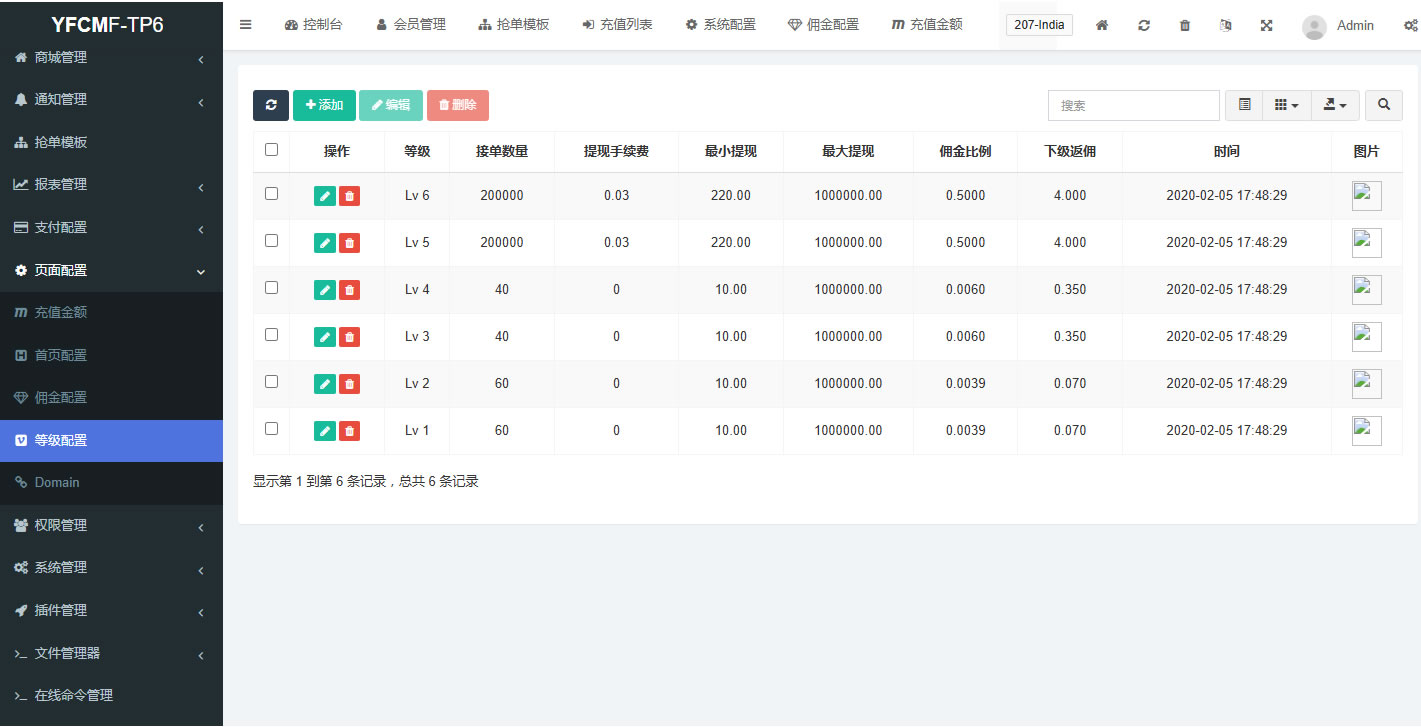Viewport: 1421px width, 727px height.
Task: Click the language translate icon in navbar
Action: (1225, 25)
